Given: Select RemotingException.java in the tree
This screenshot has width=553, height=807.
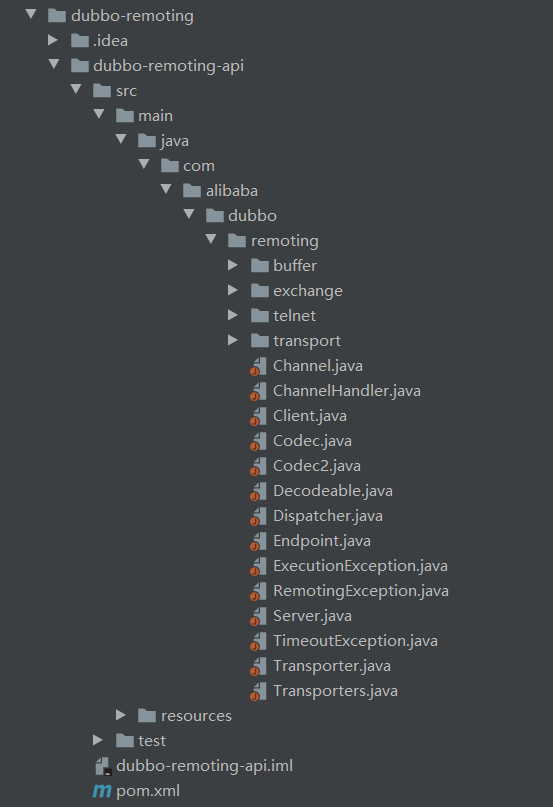Looking at the screenshot, I should coord(360,591).
